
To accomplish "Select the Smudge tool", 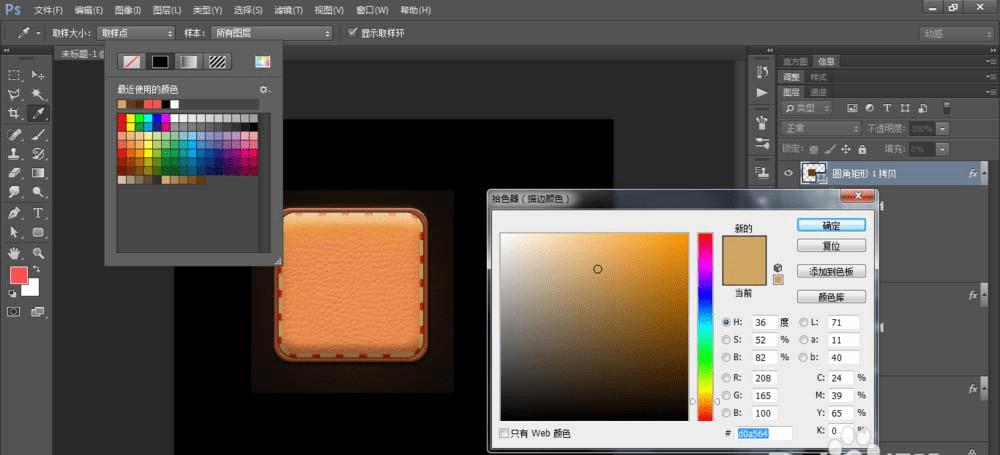I will [13, 191].
